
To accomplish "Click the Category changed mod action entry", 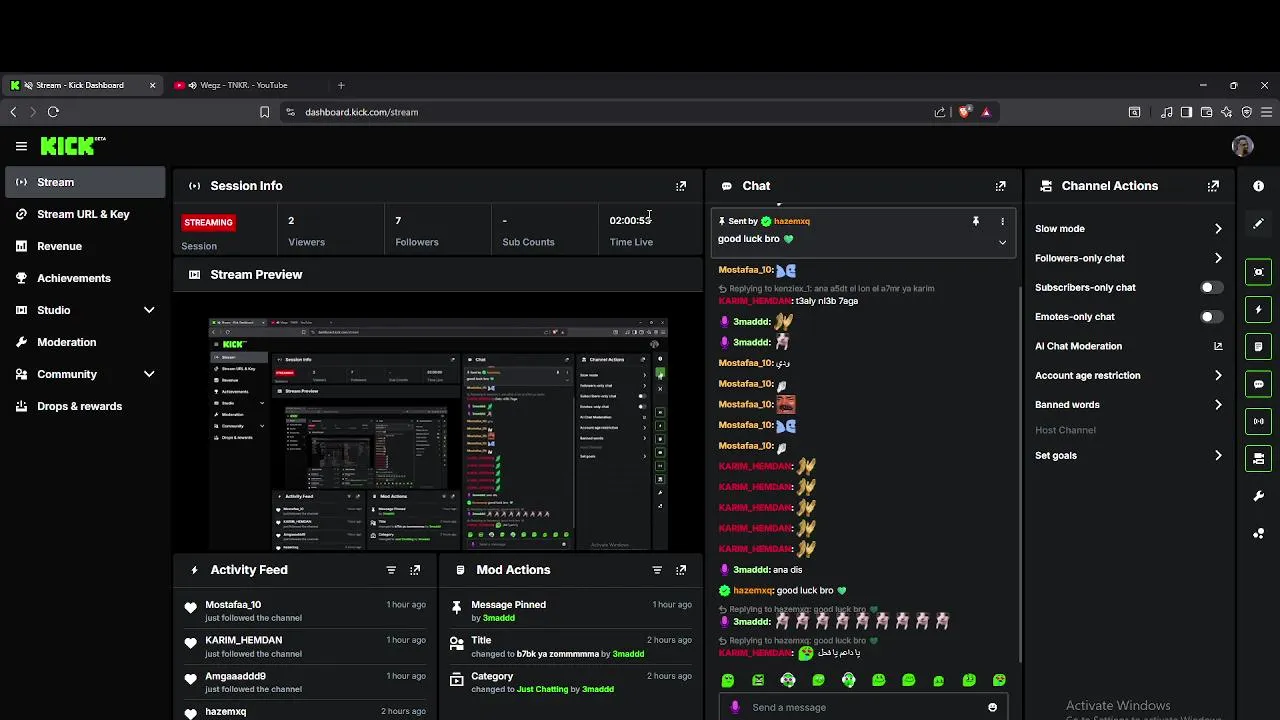I will pyautogui.click(x=571, y=682).
